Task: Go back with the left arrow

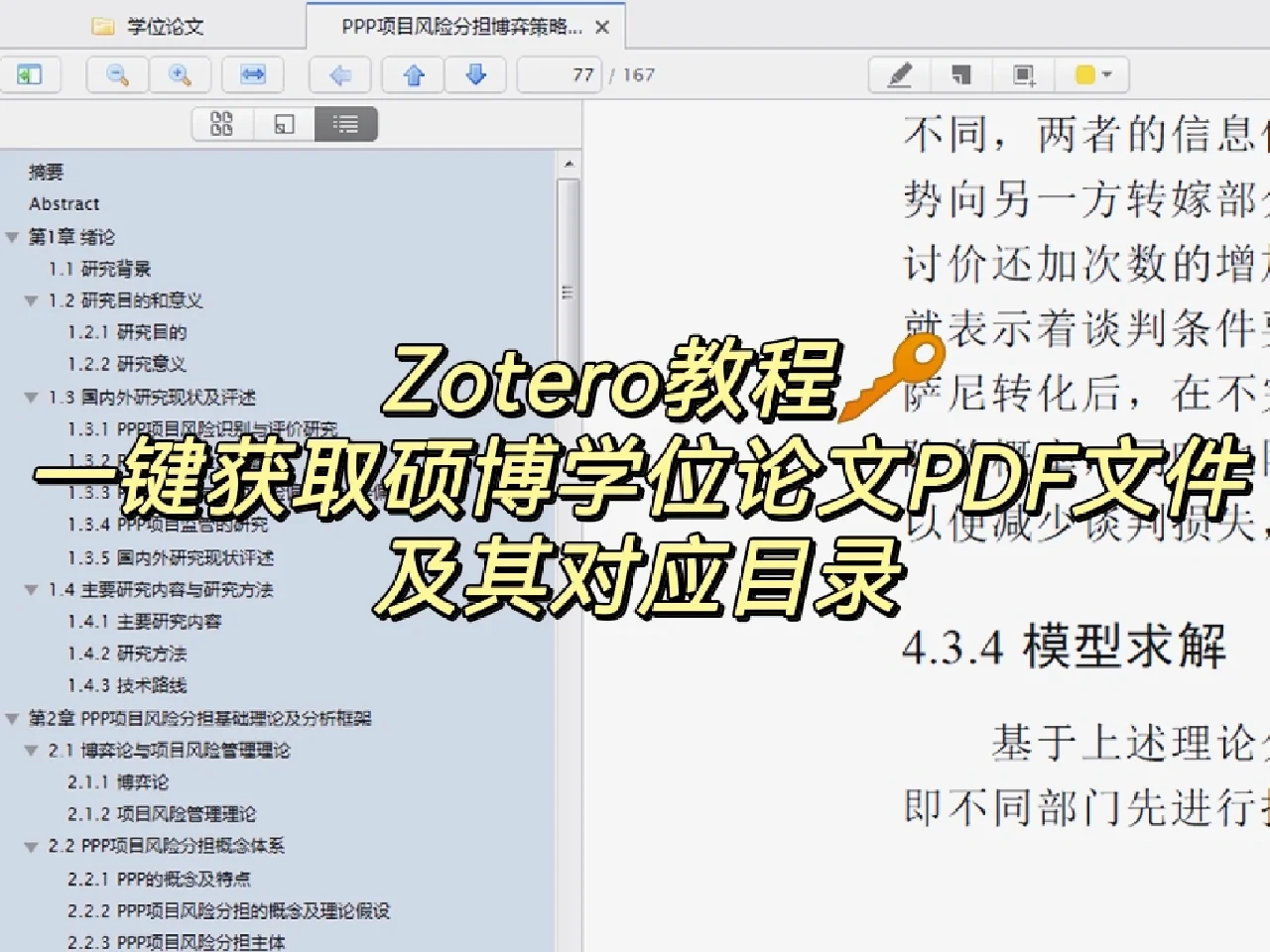Action: click(340, 74)
